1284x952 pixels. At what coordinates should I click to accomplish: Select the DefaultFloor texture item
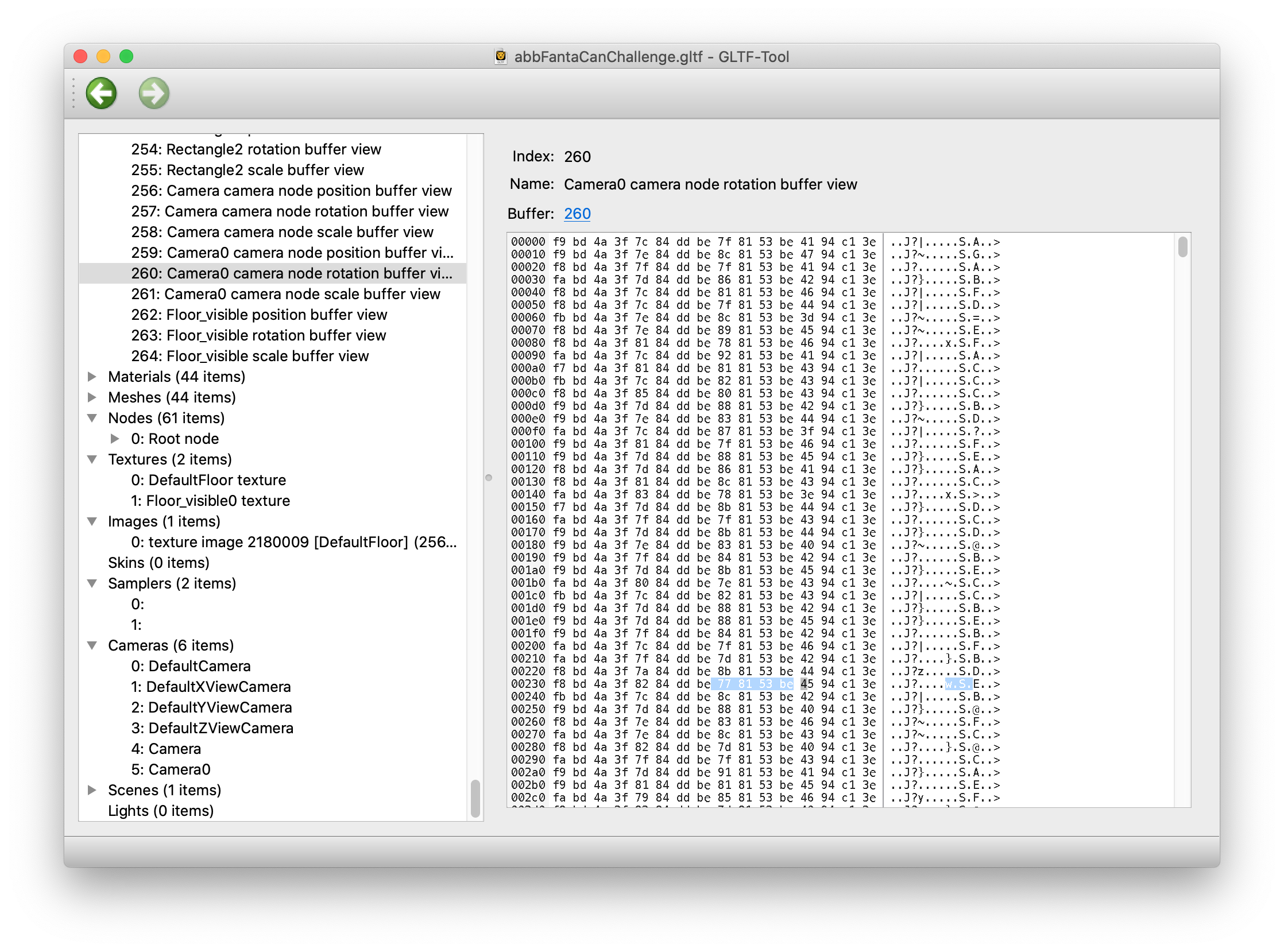[208, 481]
